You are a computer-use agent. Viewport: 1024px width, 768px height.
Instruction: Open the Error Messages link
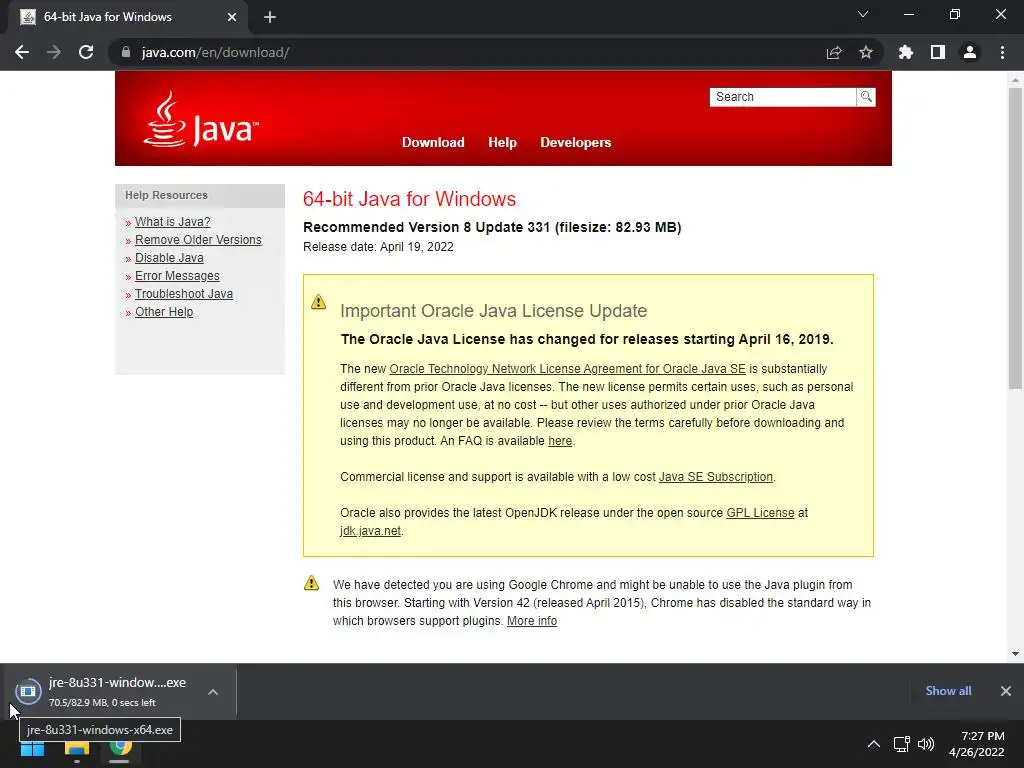pyautogui.click(x=177, y=276)
